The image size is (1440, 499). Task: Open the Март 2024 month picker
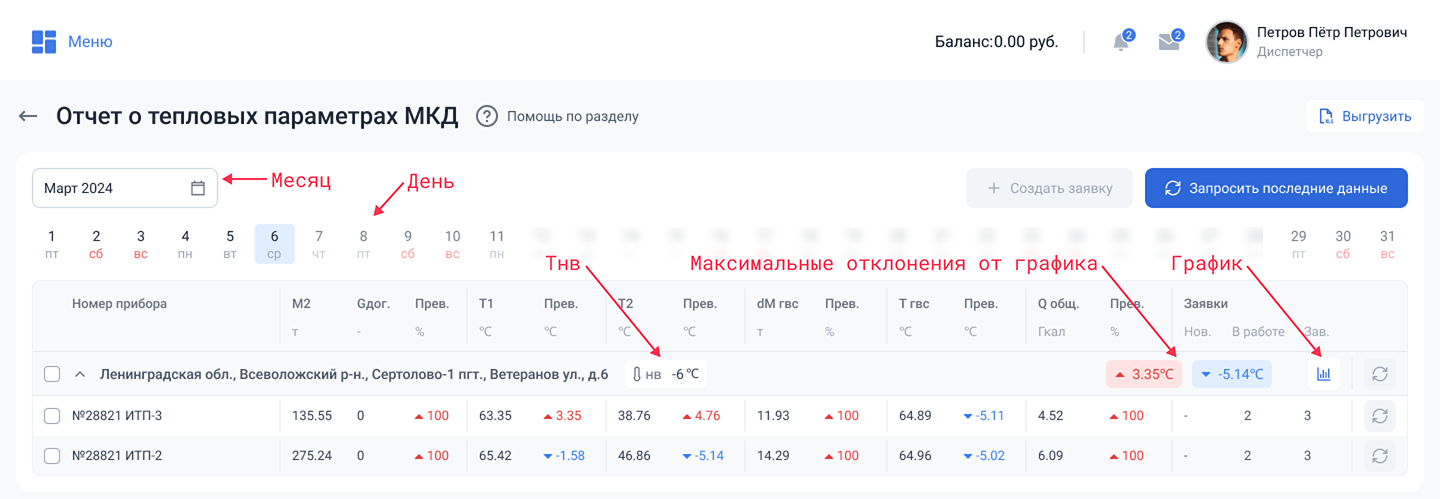point(125,188)
